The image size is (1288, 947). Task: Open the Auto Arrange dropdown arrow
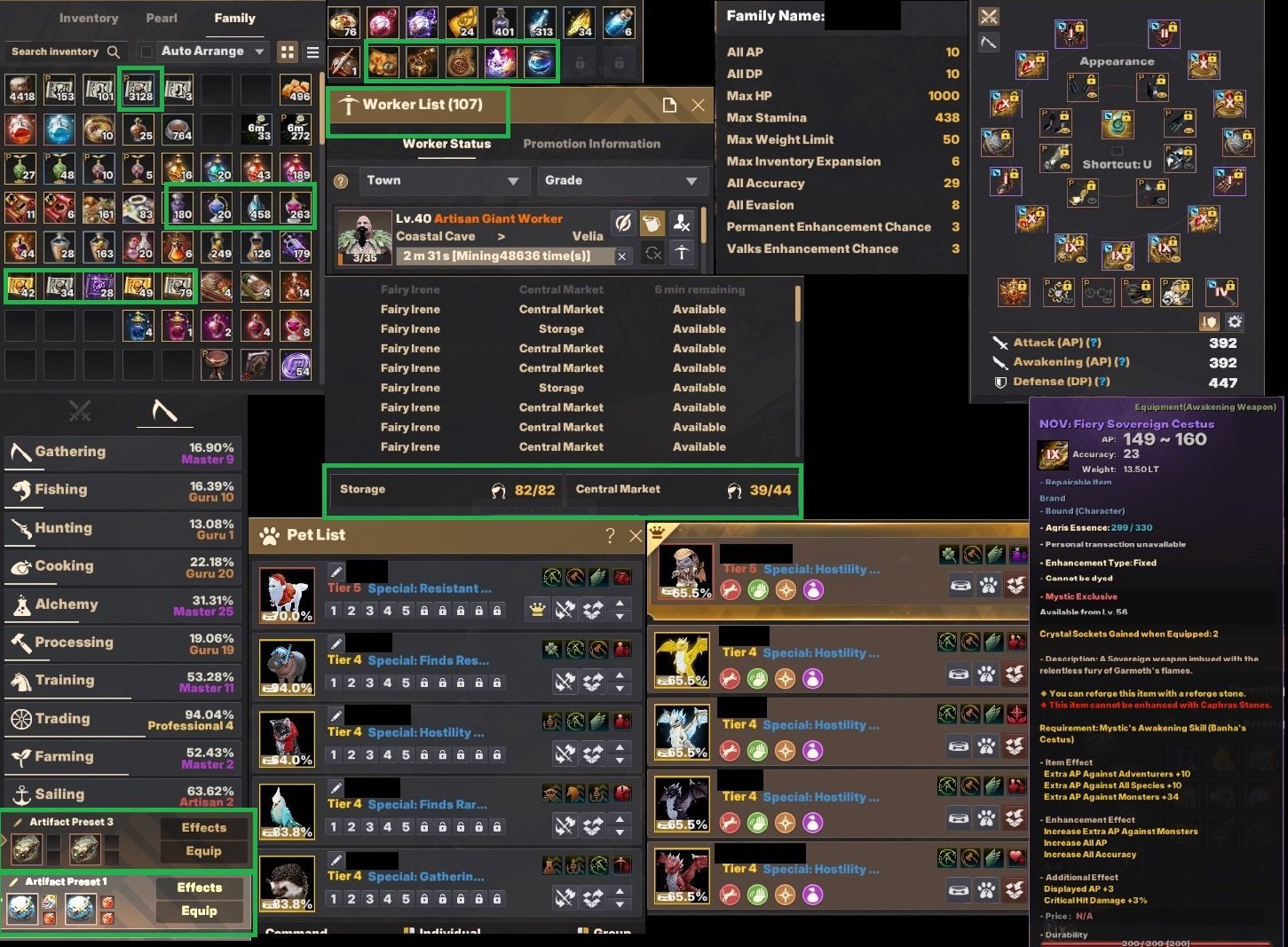259,51
